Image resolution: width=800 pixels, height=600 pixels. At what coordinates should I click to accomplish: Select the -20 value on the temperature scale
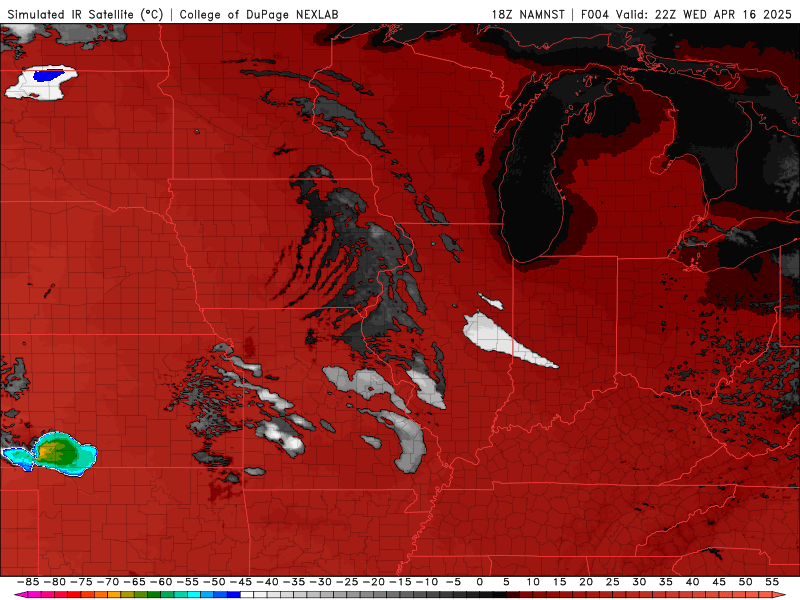click(x=373, y=582)
